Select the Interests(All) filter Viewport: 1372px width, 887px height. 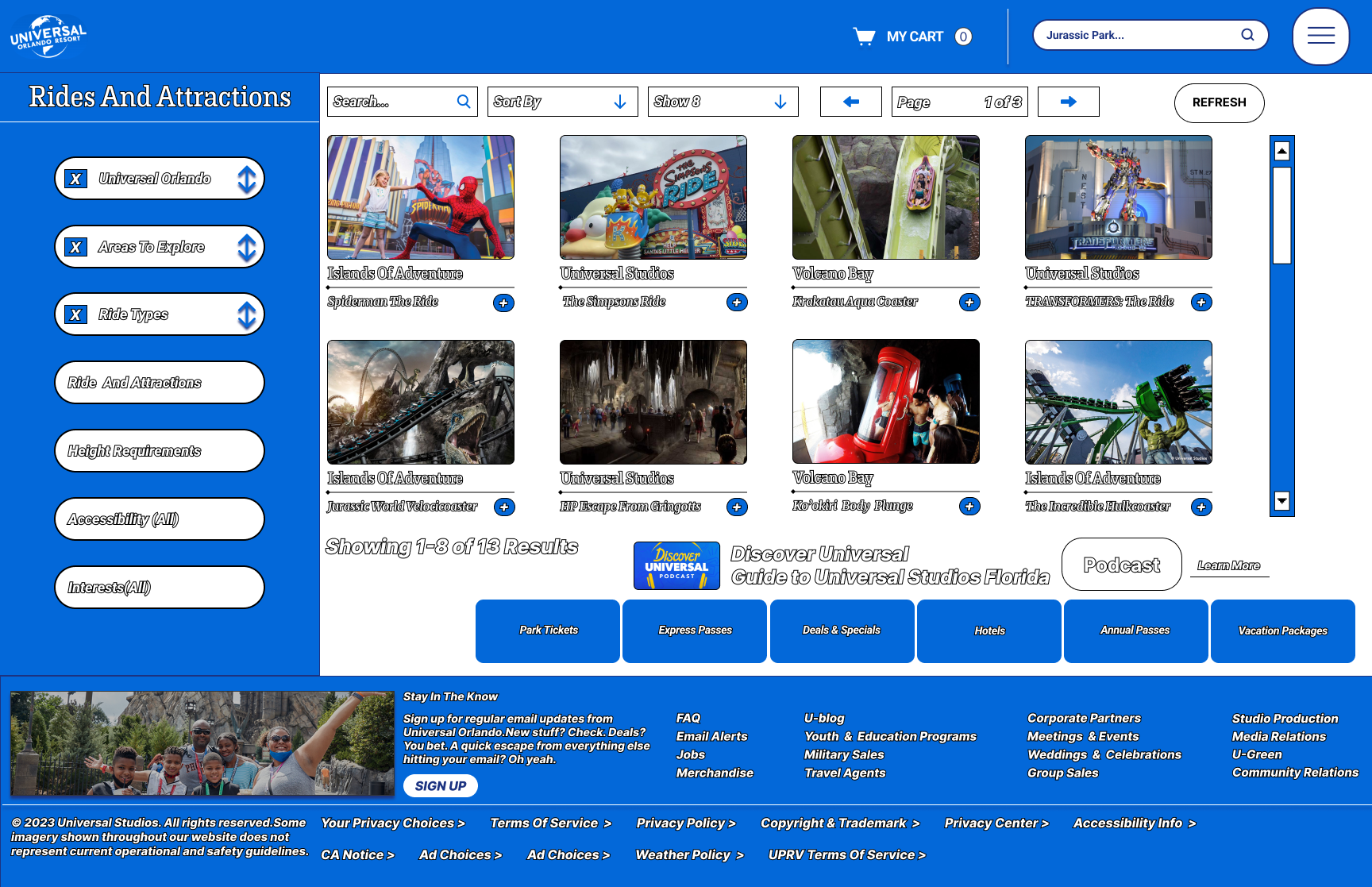(160, 588)
